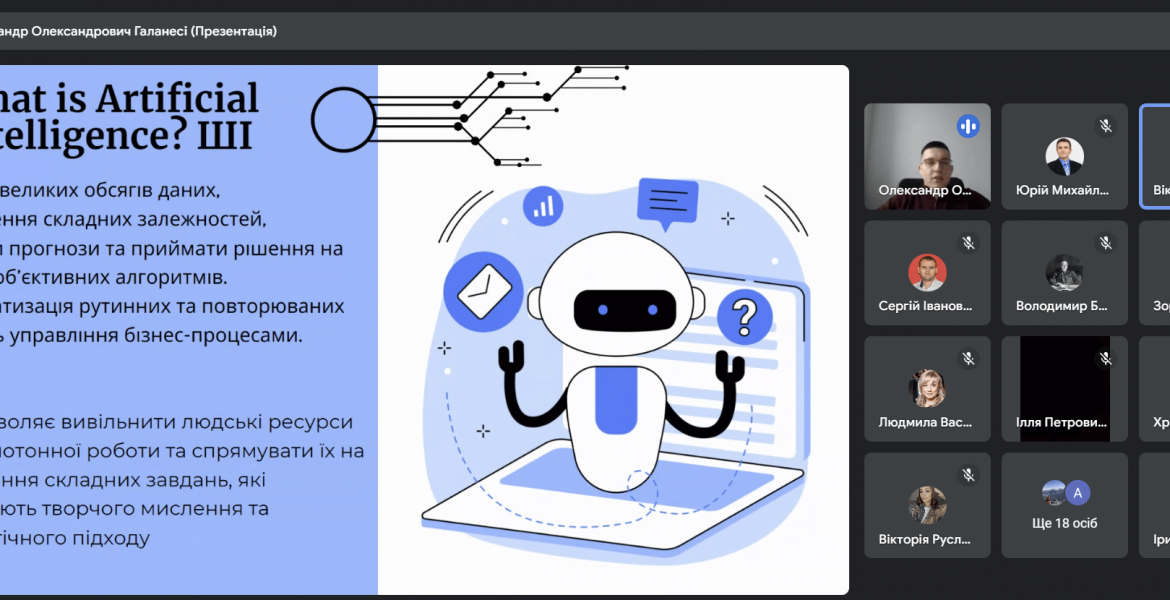The height and width of the screenshot is (600, 1170).
Task: Click muted microphone icon on Юрій Михайл... tile
Action: click(x=1106, y=125)
